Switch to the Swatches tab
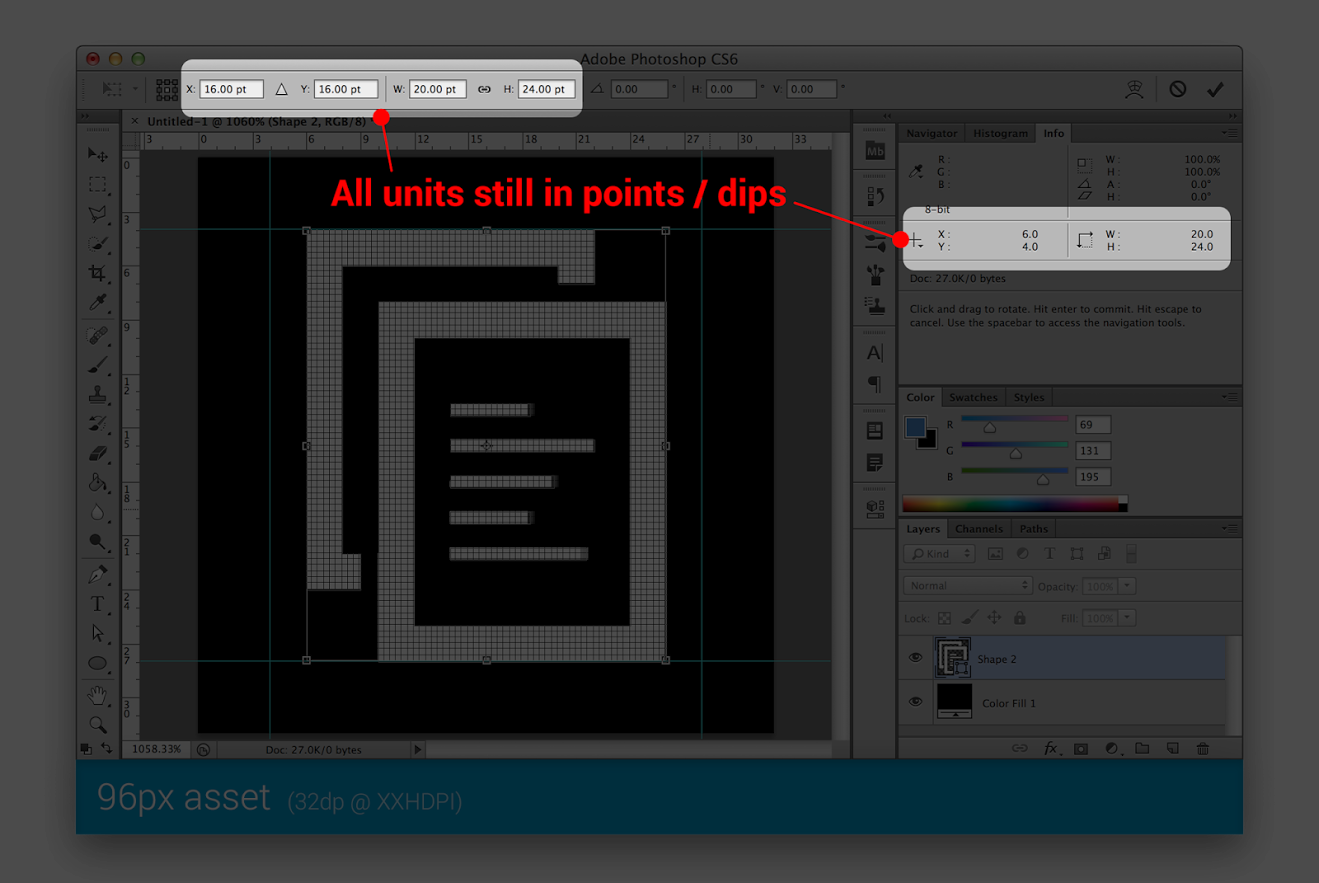 point(972,397)
